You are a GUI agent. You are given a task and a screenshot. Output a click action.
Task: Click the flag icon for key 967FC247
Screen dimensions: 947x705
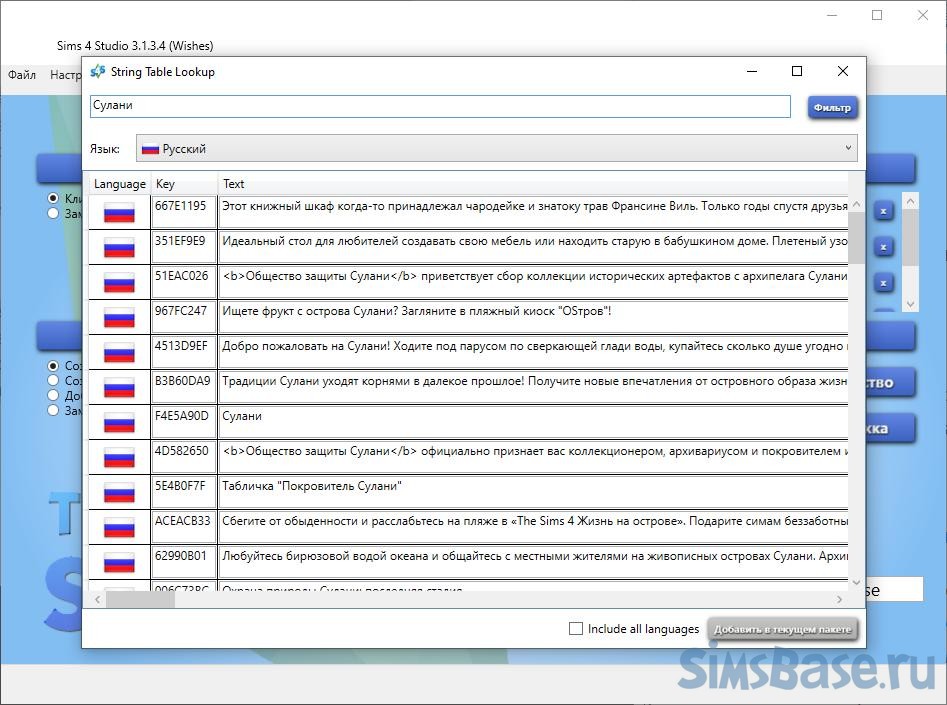click(x=119, y=317)
